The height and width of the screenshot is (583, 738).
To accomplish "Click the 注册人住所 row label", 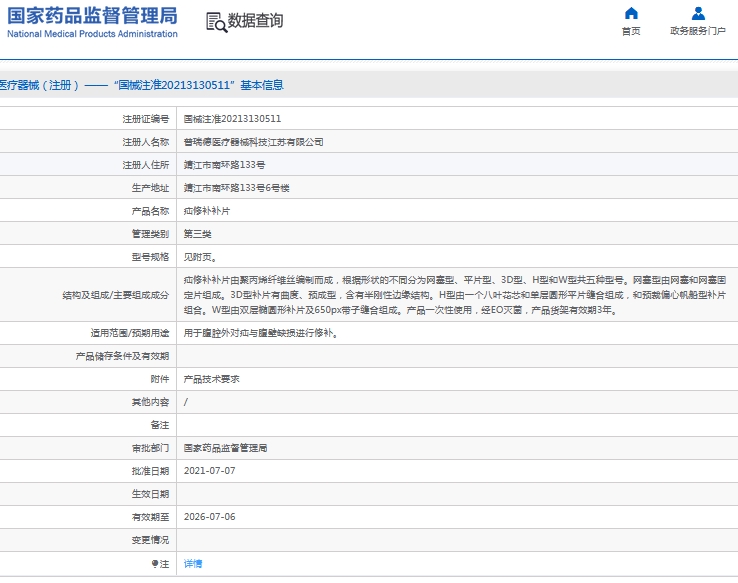I will pos(145,165).
